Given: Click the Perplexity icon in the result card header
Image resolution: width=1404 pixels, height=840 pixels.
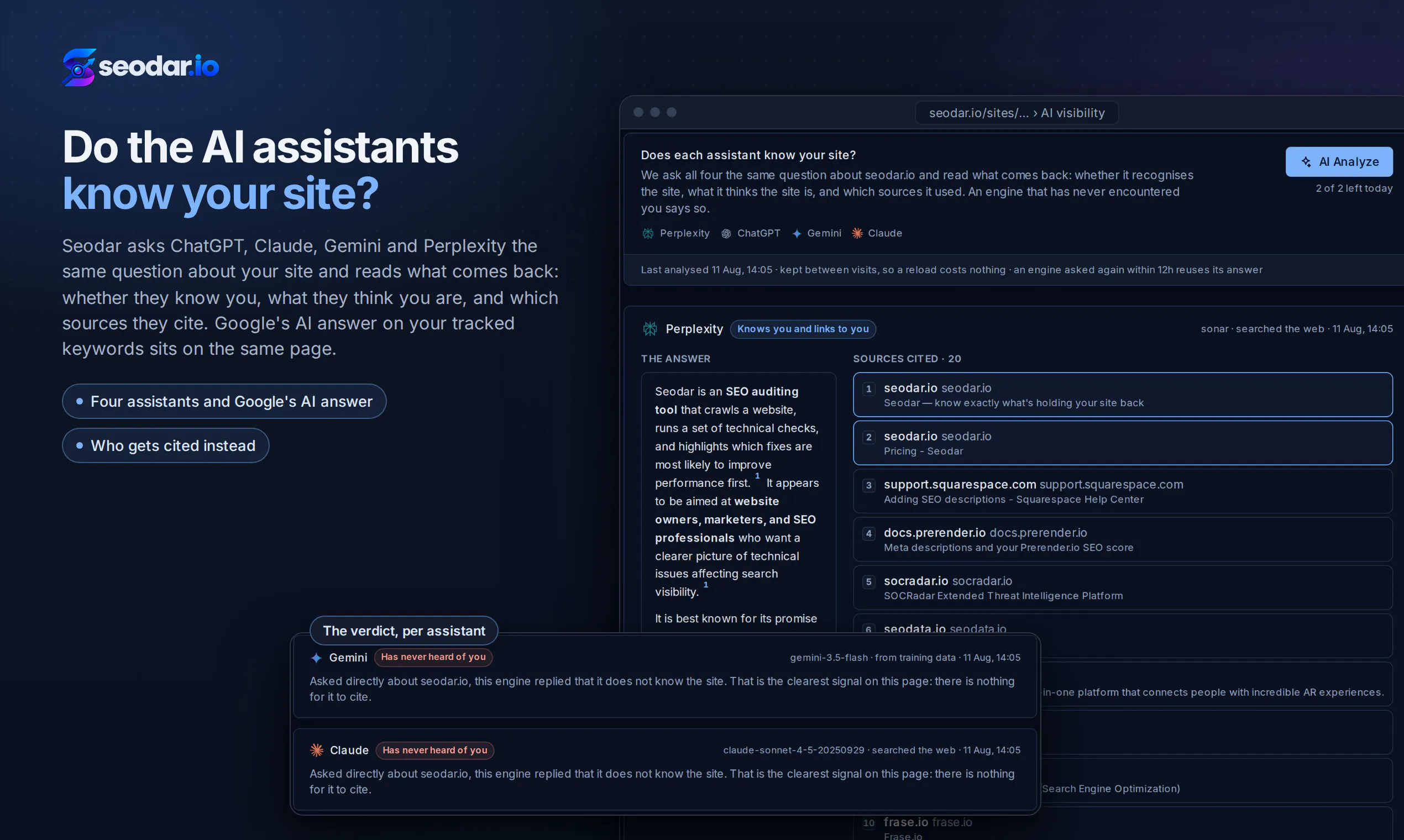Looking at the screenshot, I should tap(650, 329).
